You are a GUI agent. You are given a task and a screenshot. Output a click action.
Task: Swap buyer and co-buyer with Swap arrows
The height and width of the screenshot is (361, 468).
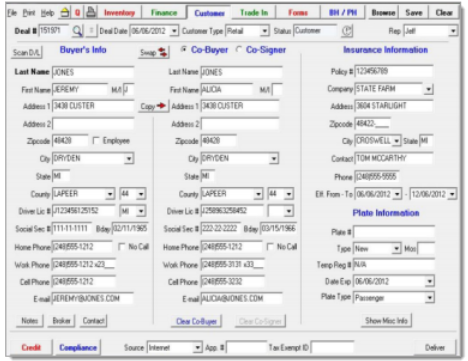[154, 52]
